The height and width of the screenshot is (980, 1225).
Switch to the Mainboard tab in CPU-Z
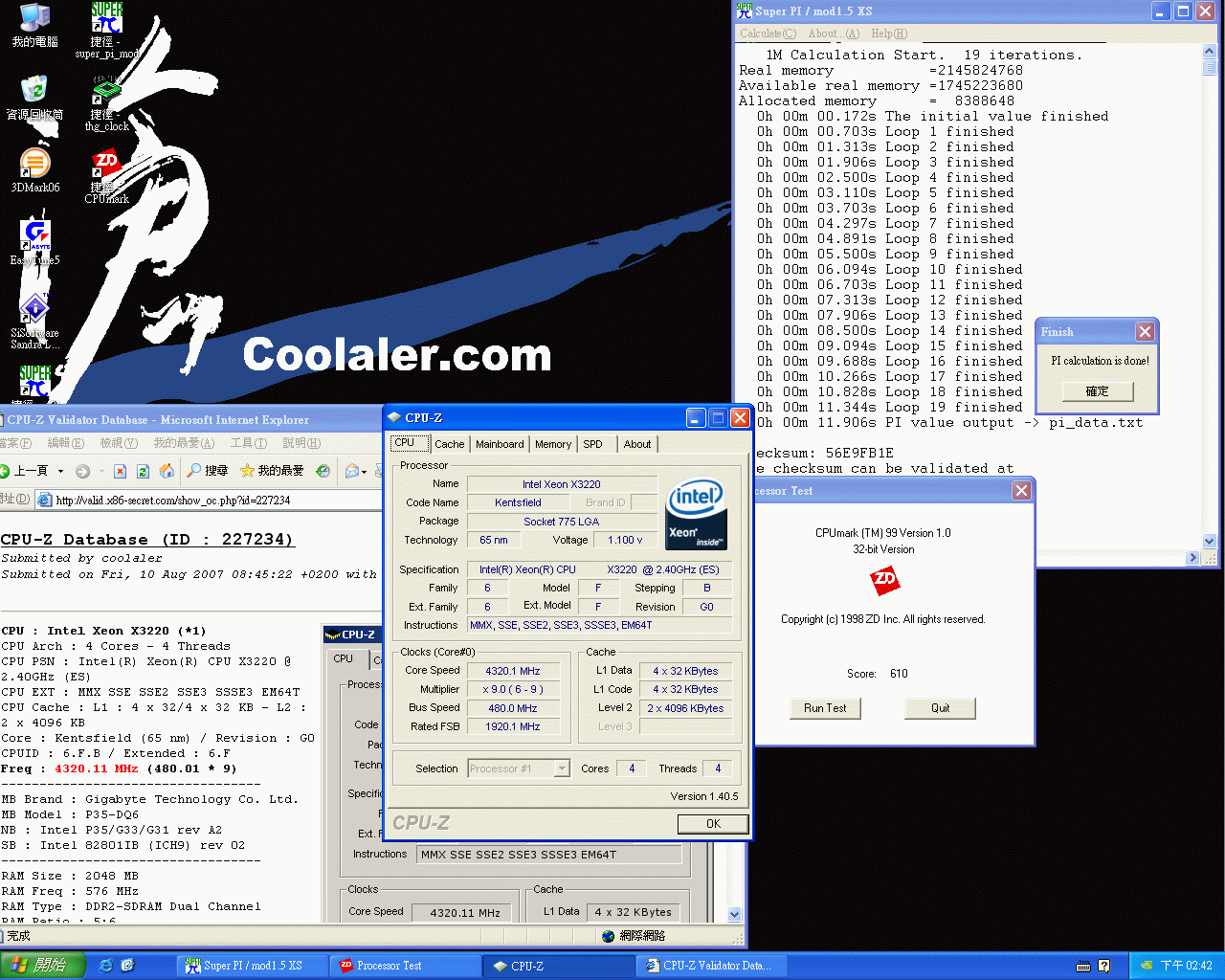pyautogui.click(x=500, y=444)
